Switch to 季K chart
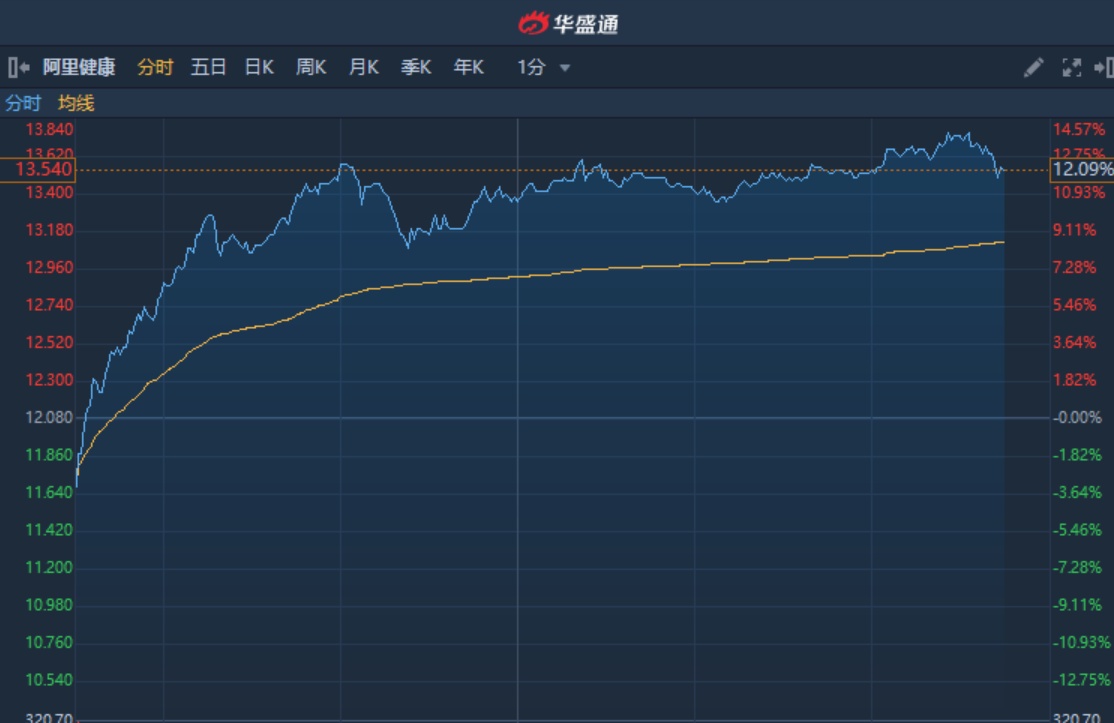 pyautogui.click(x=415, y=68)
